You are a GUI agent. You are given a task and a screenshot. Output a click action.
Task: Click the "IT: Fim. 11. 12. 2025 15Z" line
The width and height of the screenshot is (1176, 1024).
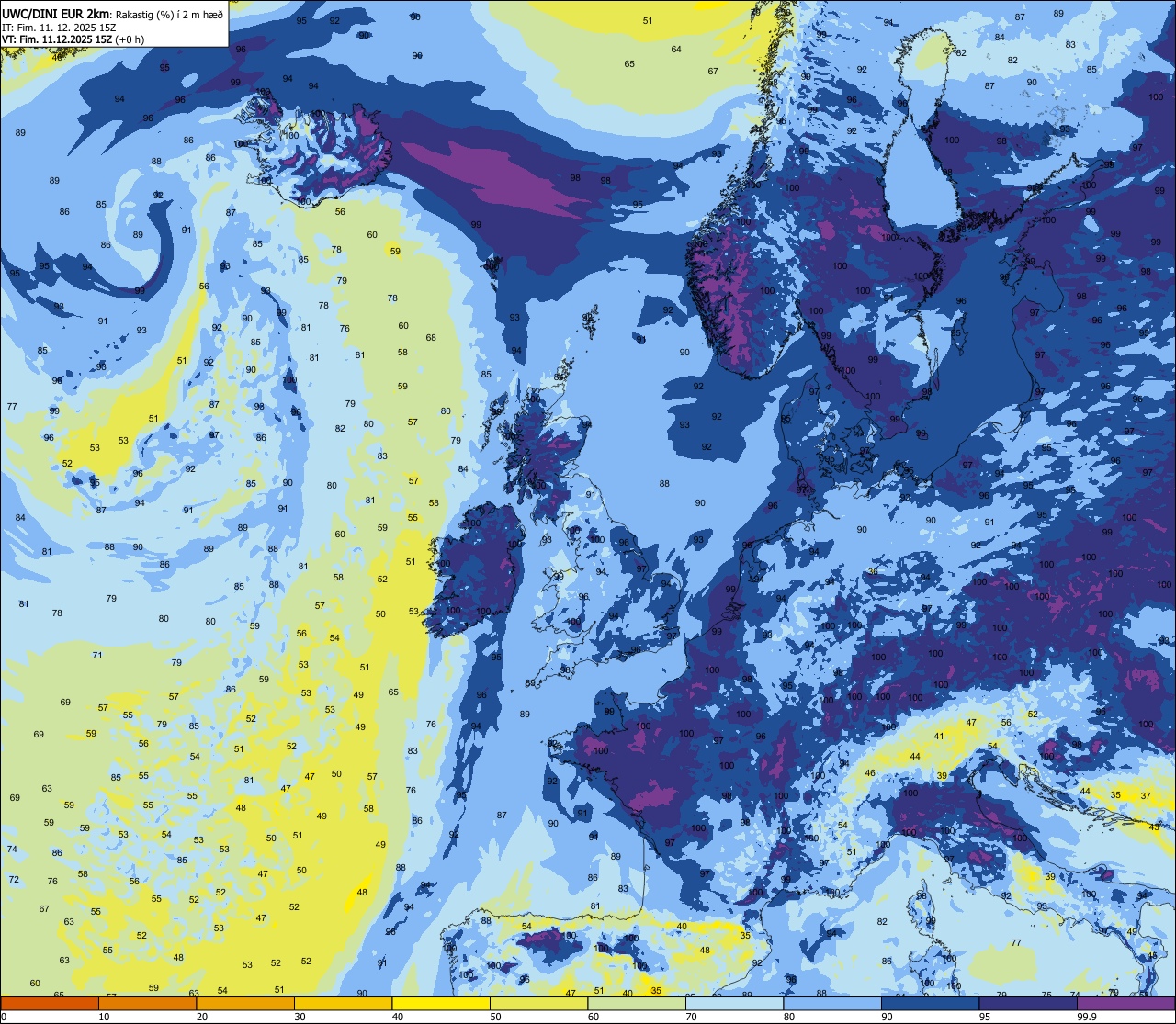[59, 28]
